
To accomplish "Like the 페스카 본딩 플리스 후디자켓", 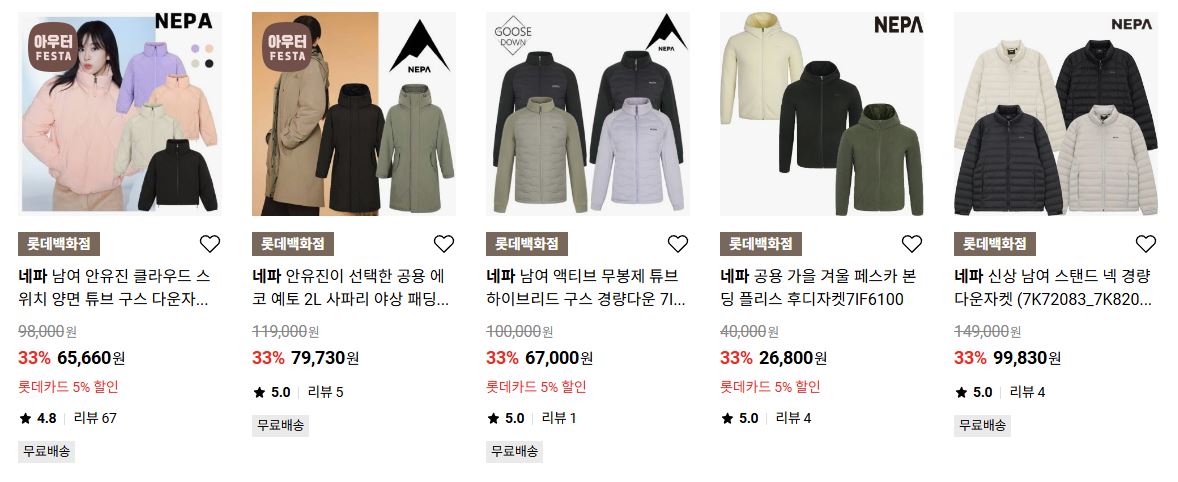I will pyautogui.click(x=911, y=244).
